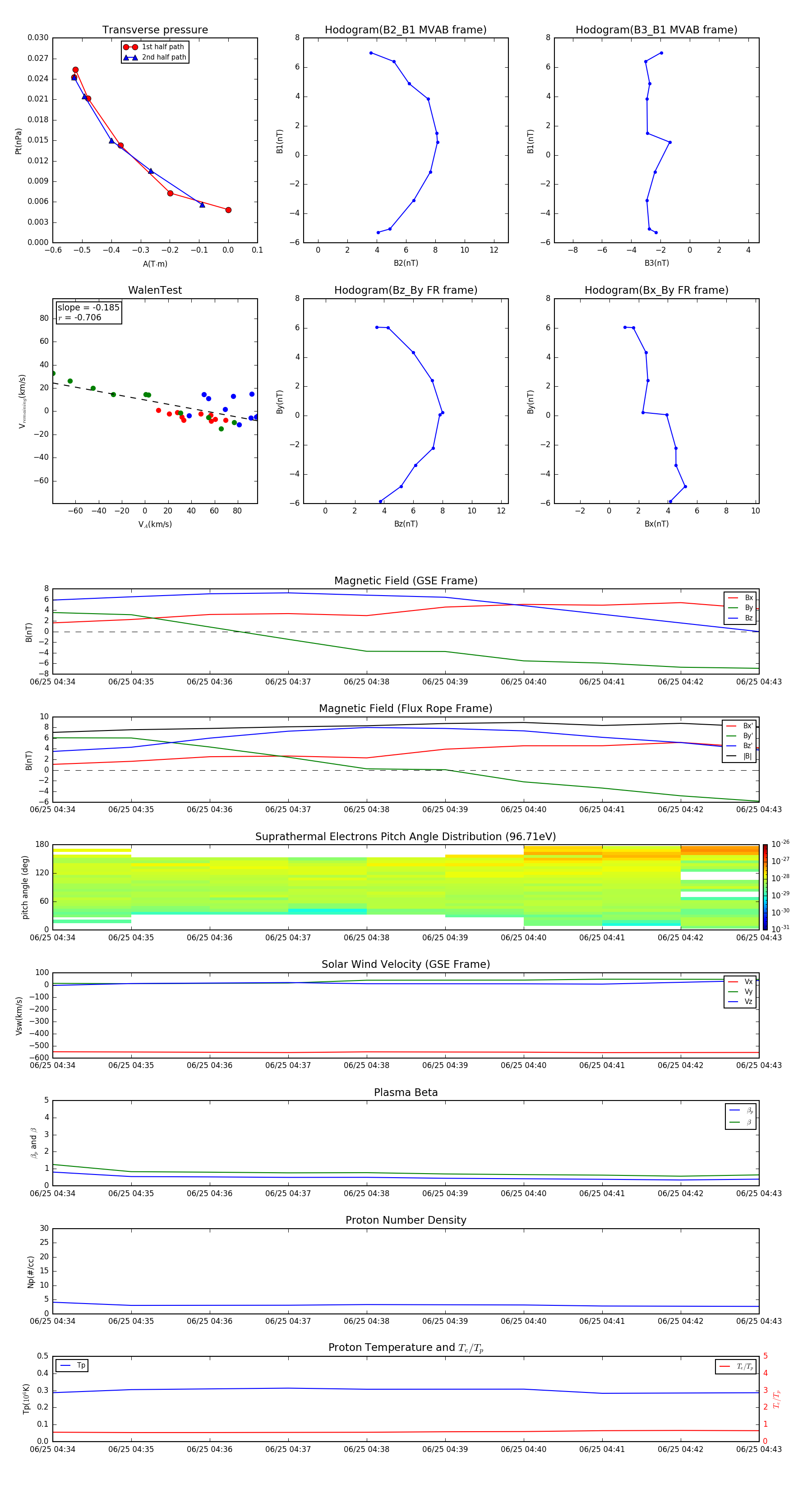This screenshot has width=812, height=1489.
Task: Click the Tp legend entry in proton temperature panel
Action: click(x=72, y=1365)
